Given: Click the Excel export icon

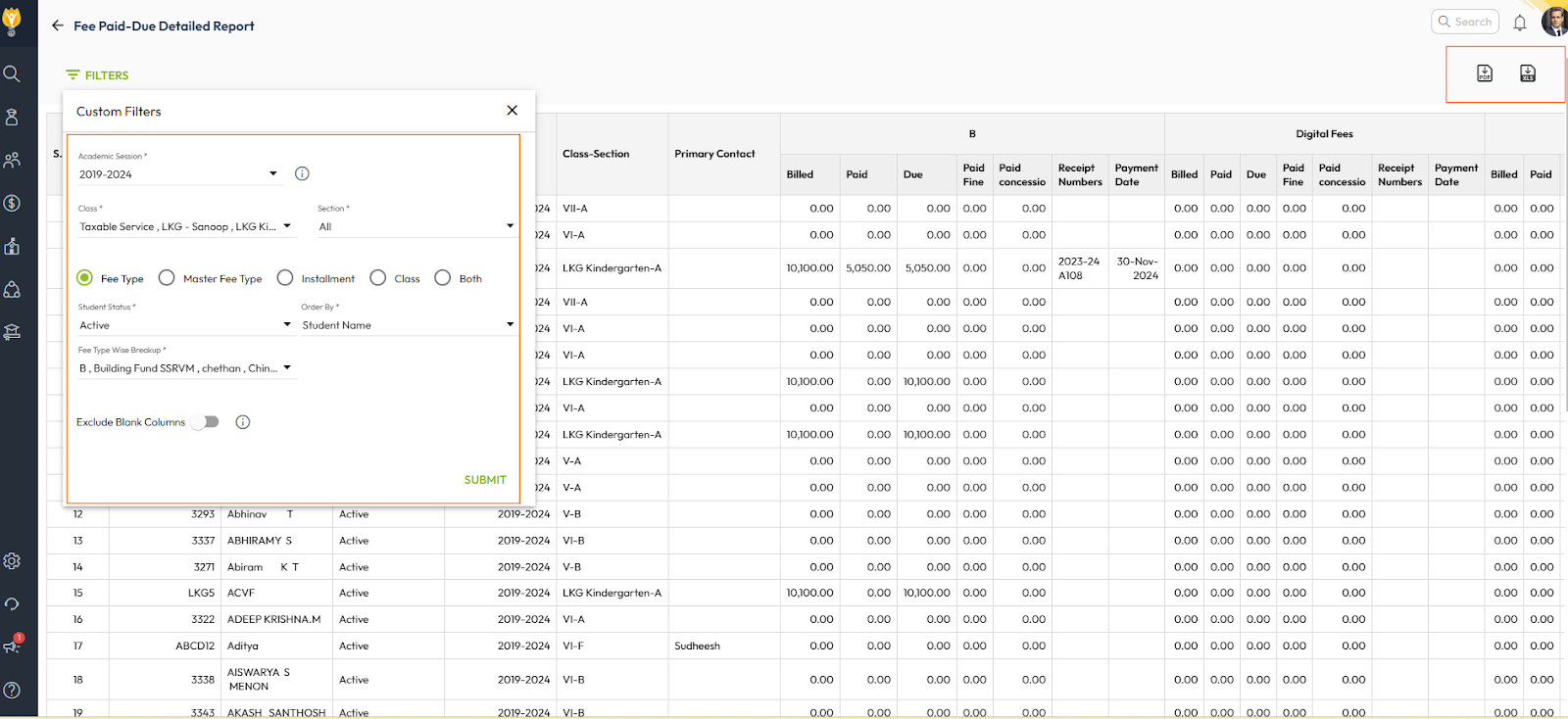Looking at the screenshot, I should [x=1527, y=73].
